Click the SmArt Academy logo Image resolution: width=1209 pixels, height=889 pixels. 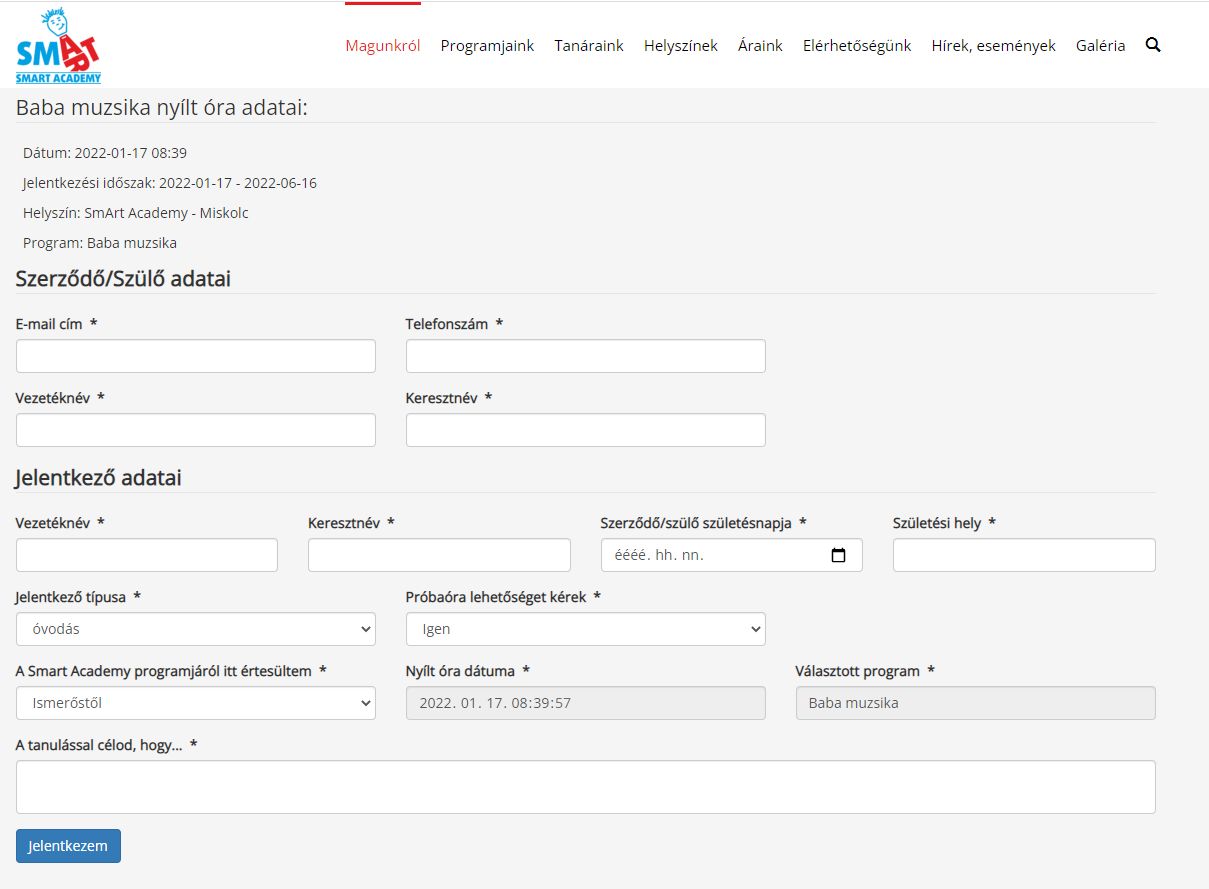pyautogui.click(x=58, y=46)
